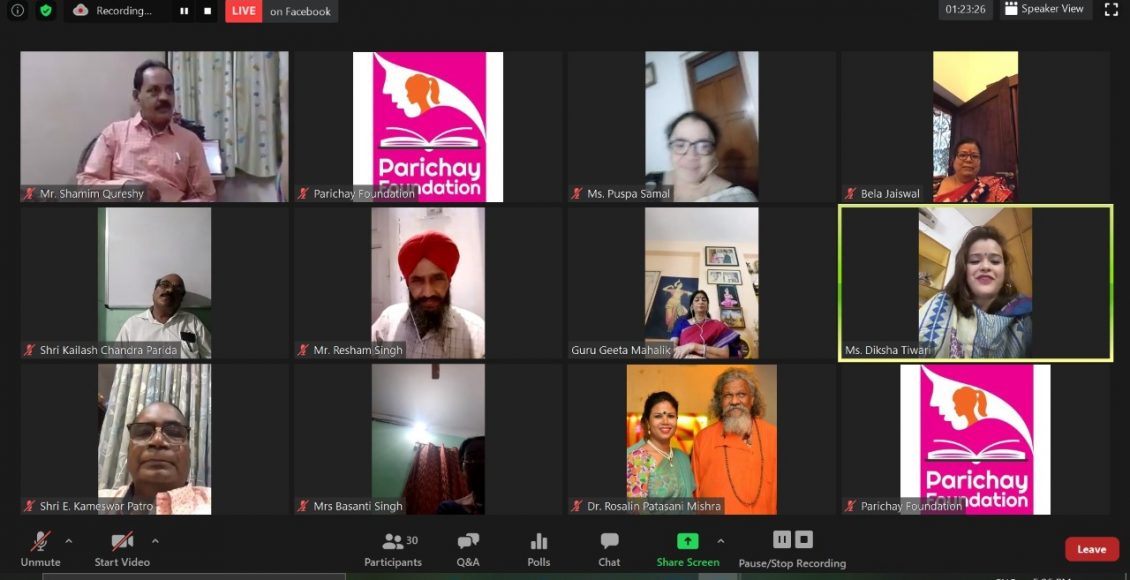Click the green encryption shield icon

click(45, 11)
